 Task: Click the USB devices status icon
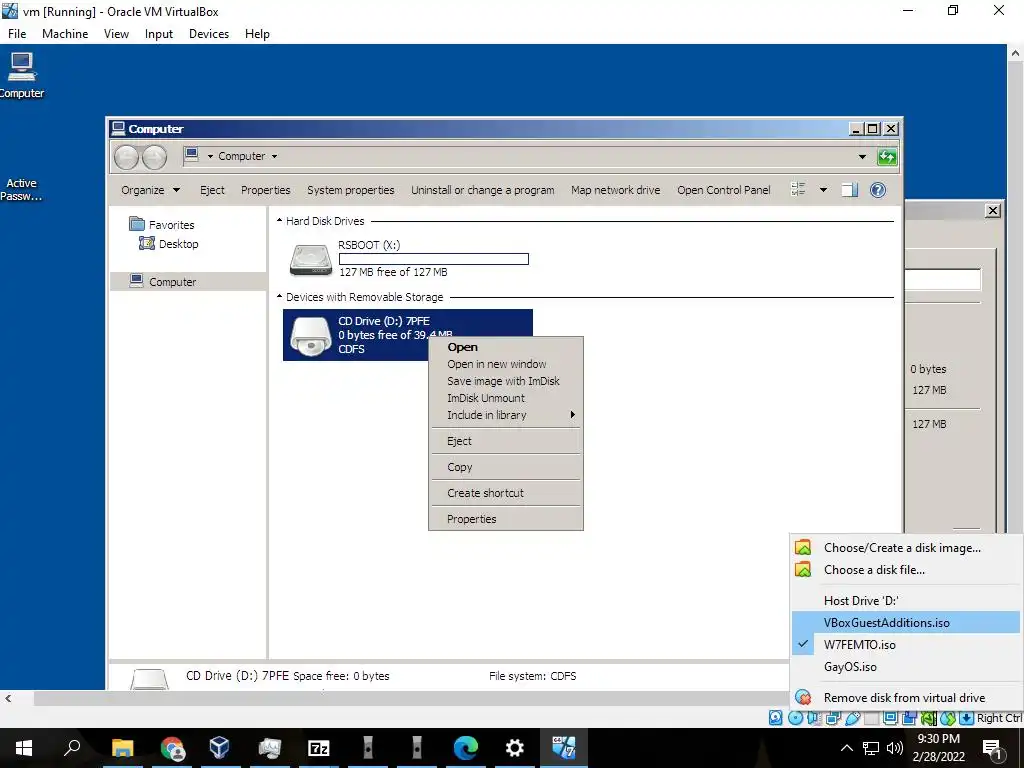point(852,718)
